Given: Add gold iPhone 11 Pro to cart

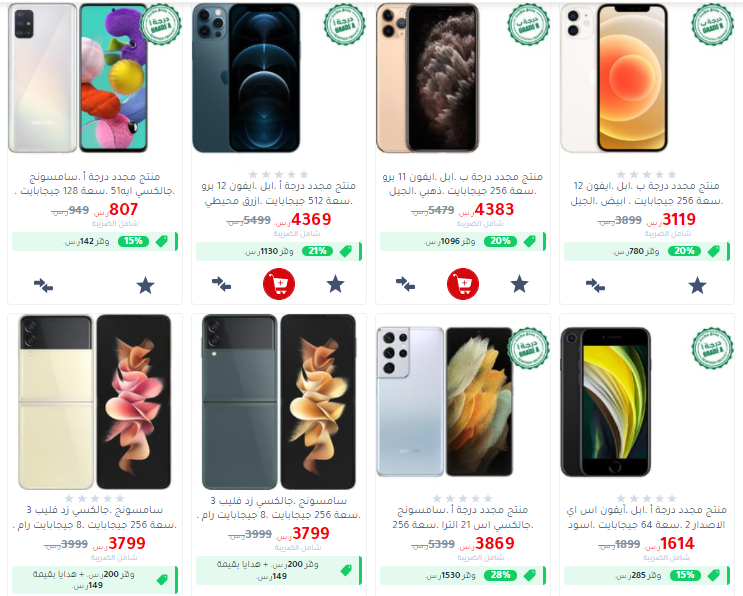Looking at the screenshot, I should (x=462, y=284).
